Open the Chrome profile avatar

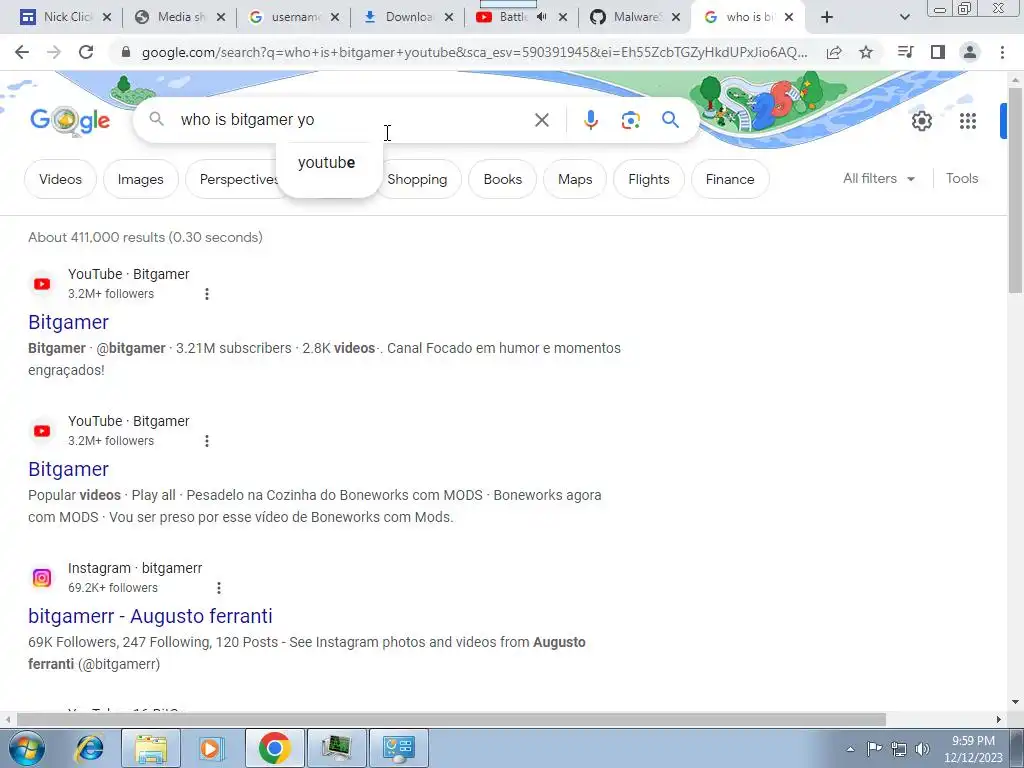click(970, 52)
